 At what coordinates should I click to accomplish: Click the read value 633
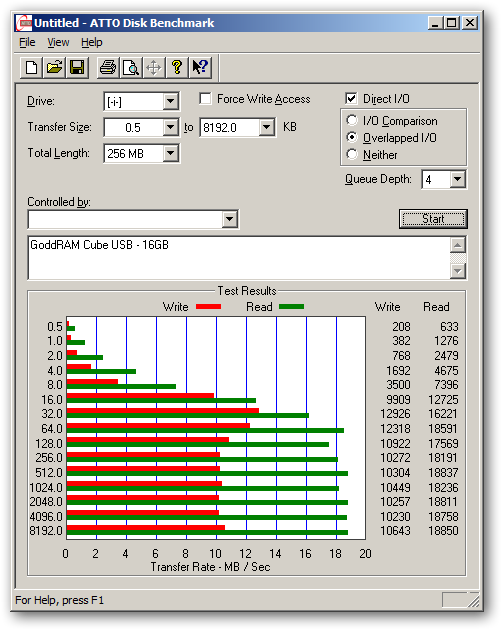coord(449,326)
